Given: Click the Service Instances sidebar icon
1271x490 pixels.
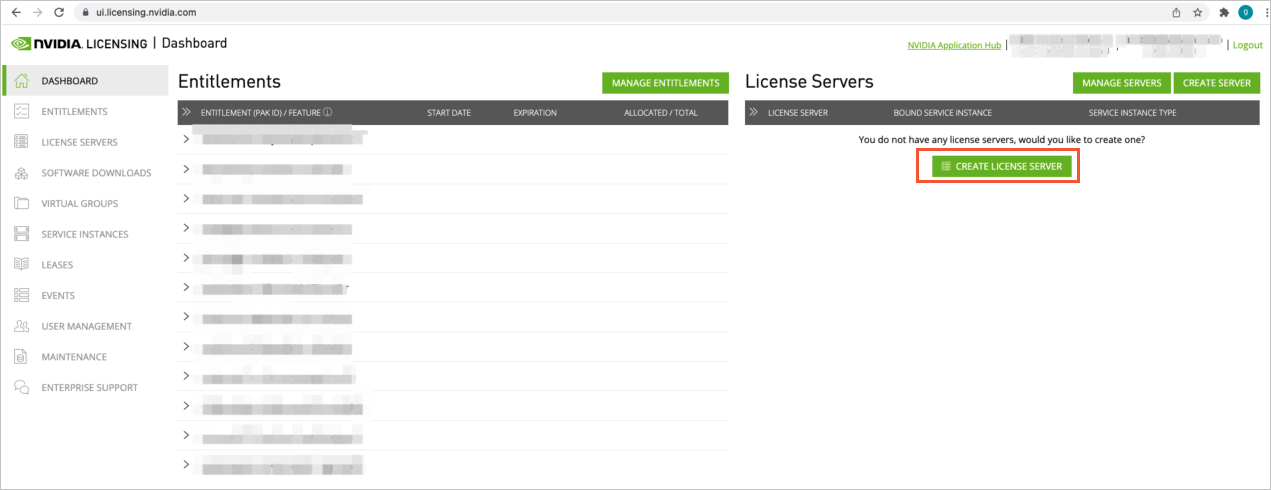Looking at the screenshot, I should 22,234.
